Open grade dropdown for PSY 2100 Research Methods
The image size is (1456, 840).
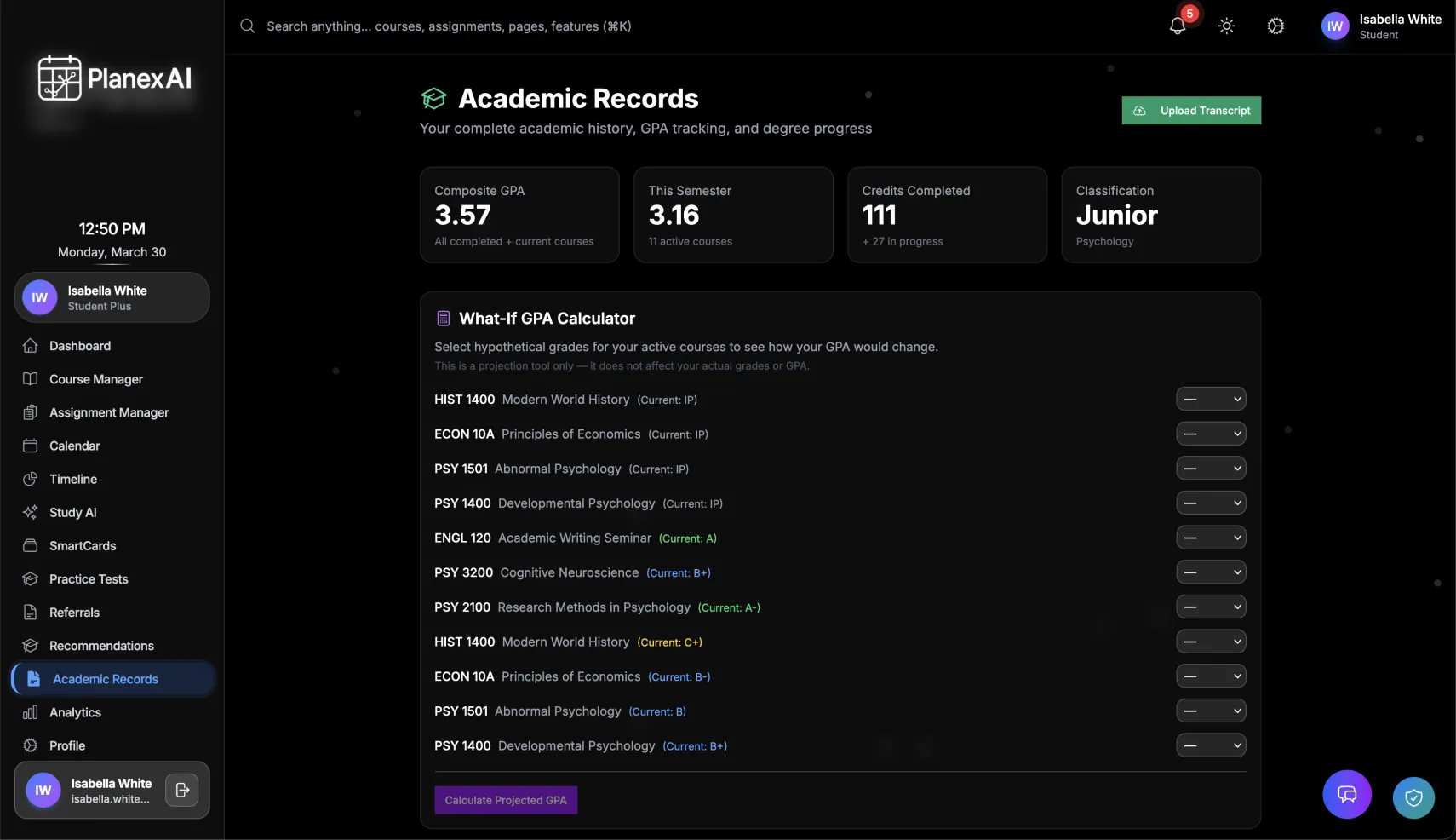[x=1211, y=607]
